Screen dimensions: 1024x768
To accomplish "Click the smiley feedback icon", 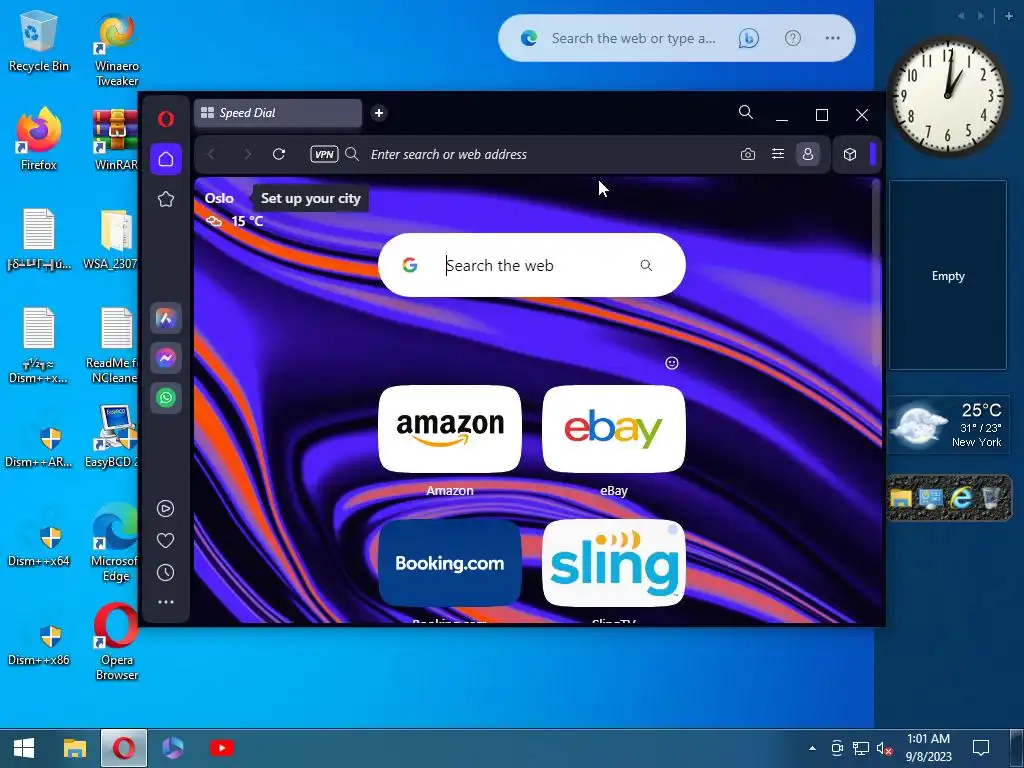I will (x=671, y=363).
